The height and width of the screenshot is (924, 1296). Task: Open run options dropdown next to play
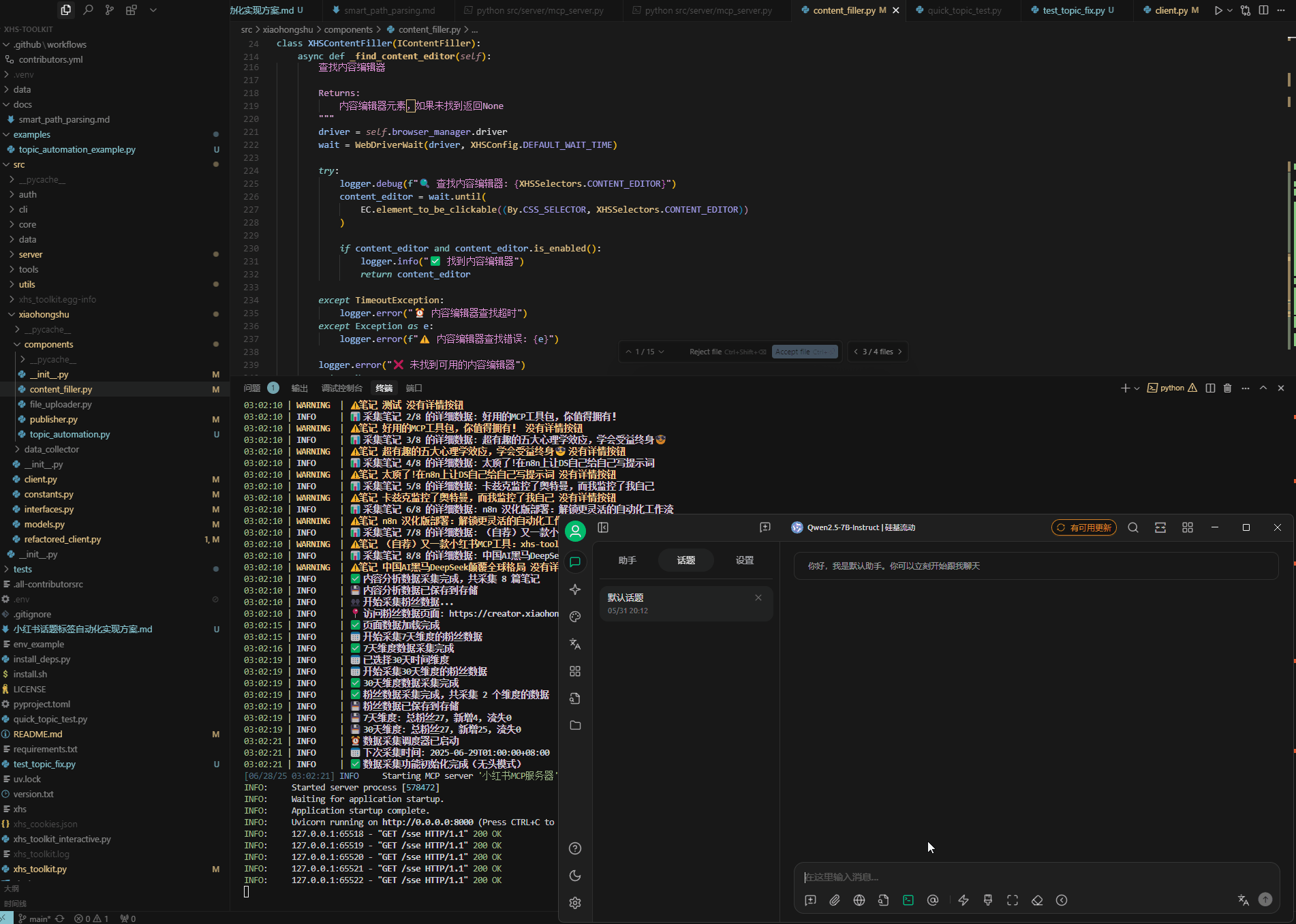[1230, 10]
